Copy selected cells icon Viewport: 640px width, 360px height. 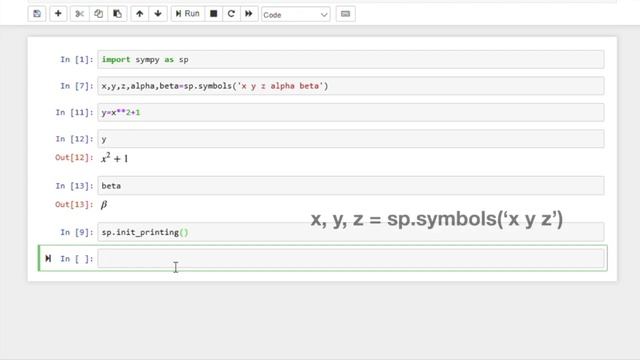point(98,14)
